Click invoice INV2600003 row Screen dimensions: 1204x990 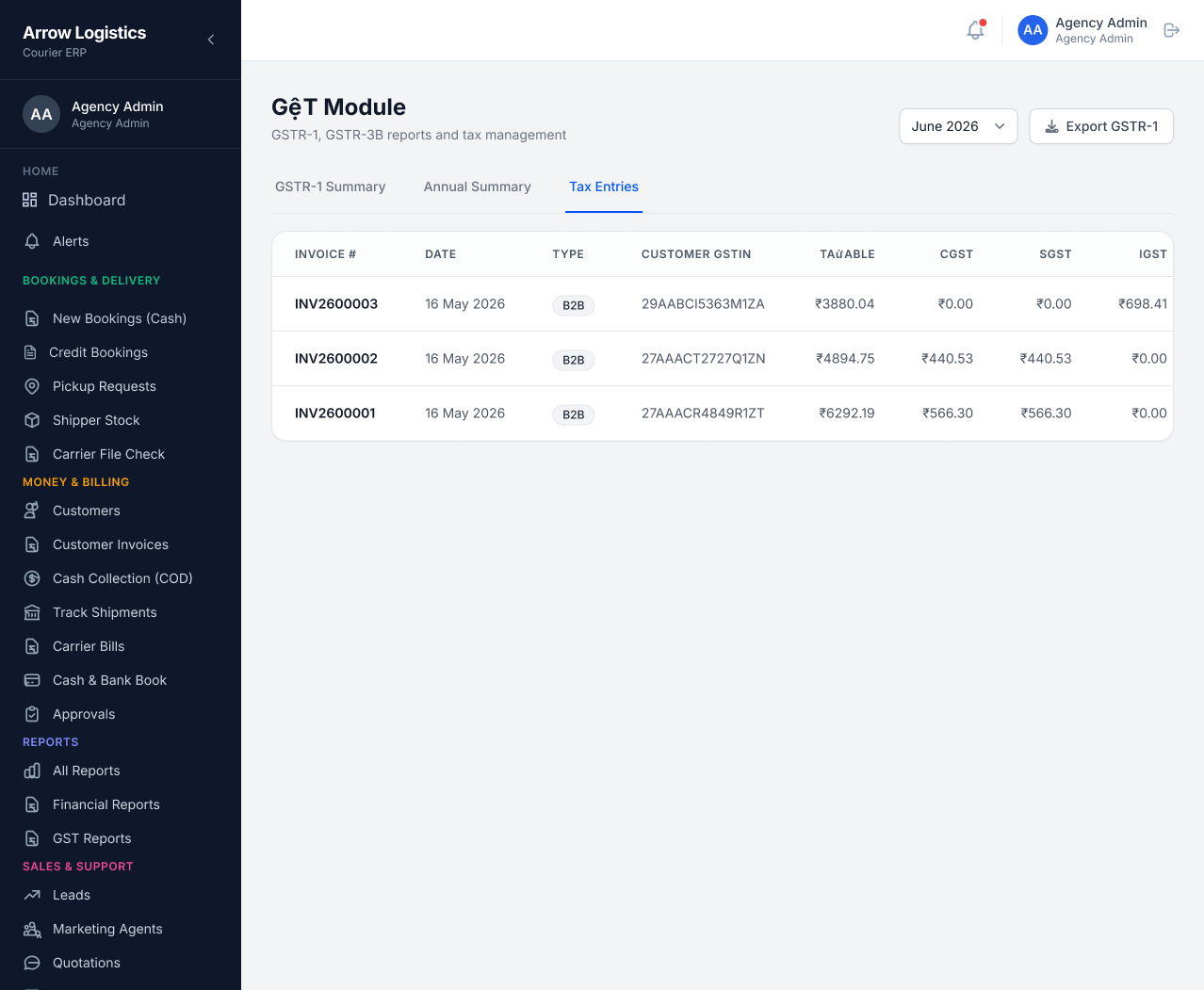click(x=723, y=304)
